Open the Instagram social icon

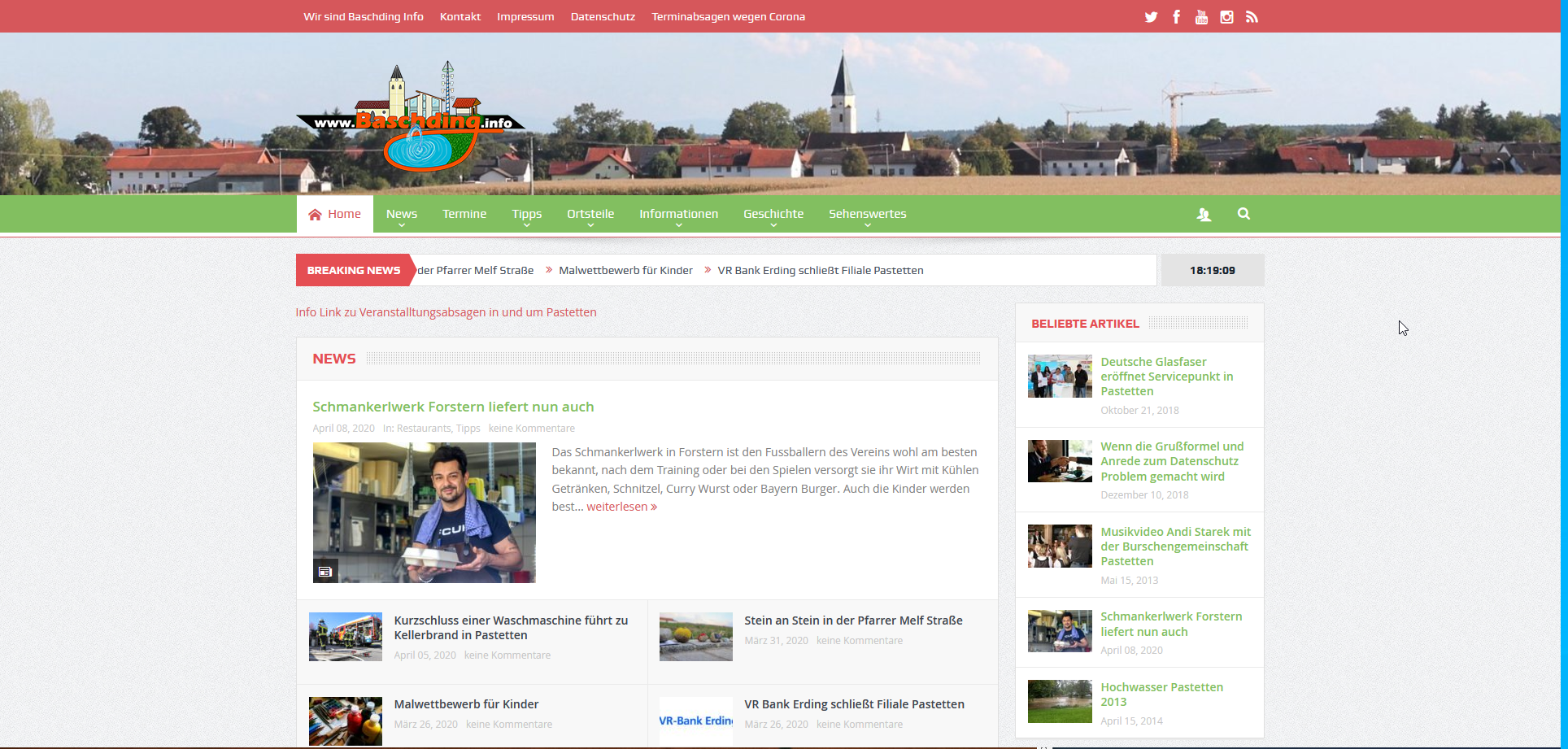tap(1226, 17)
